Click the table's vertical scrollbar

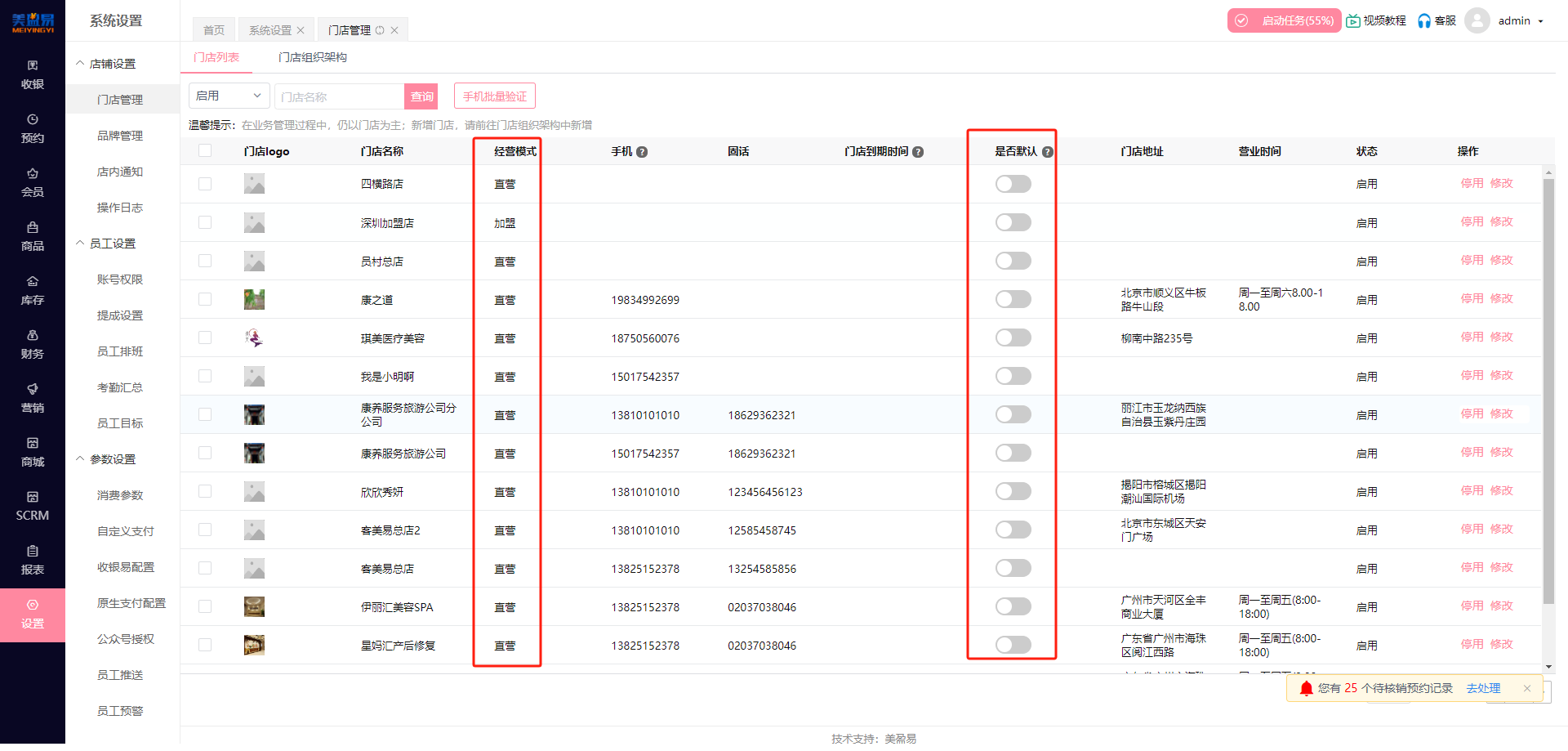(1548, 391)
